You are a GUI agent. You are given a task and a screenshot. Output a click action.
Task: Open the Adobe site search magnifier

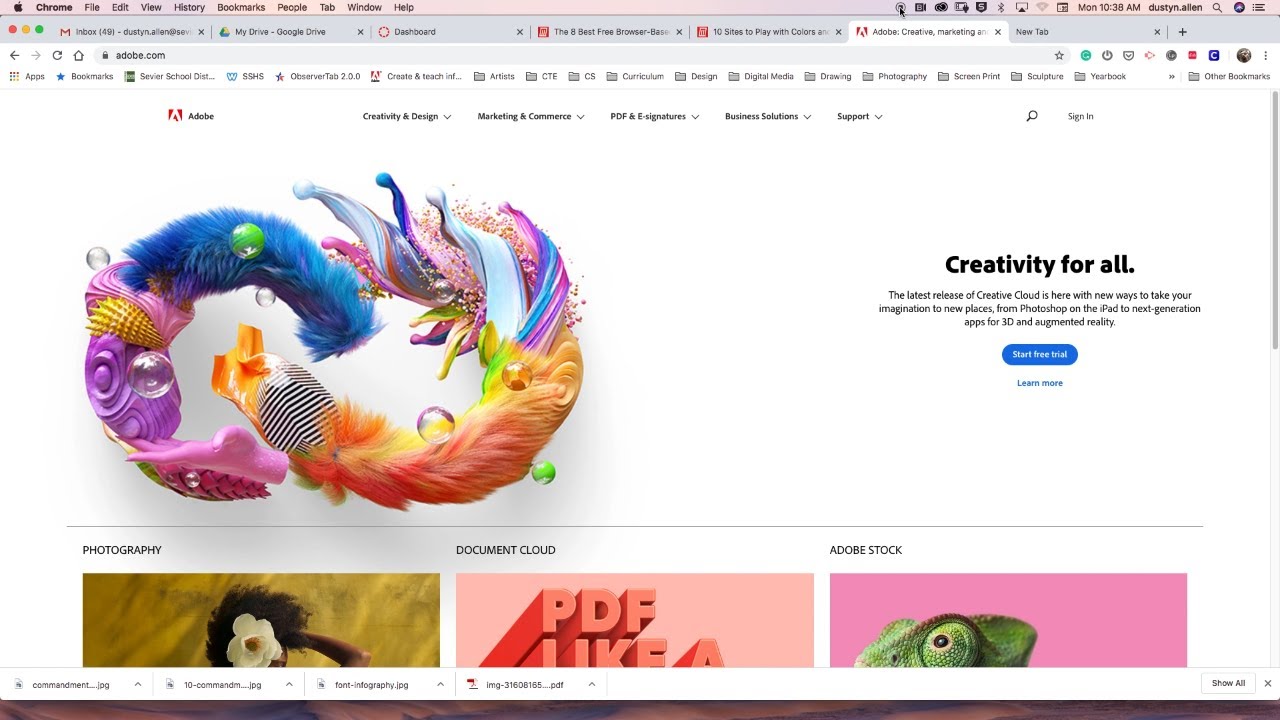click(1032, 116)
